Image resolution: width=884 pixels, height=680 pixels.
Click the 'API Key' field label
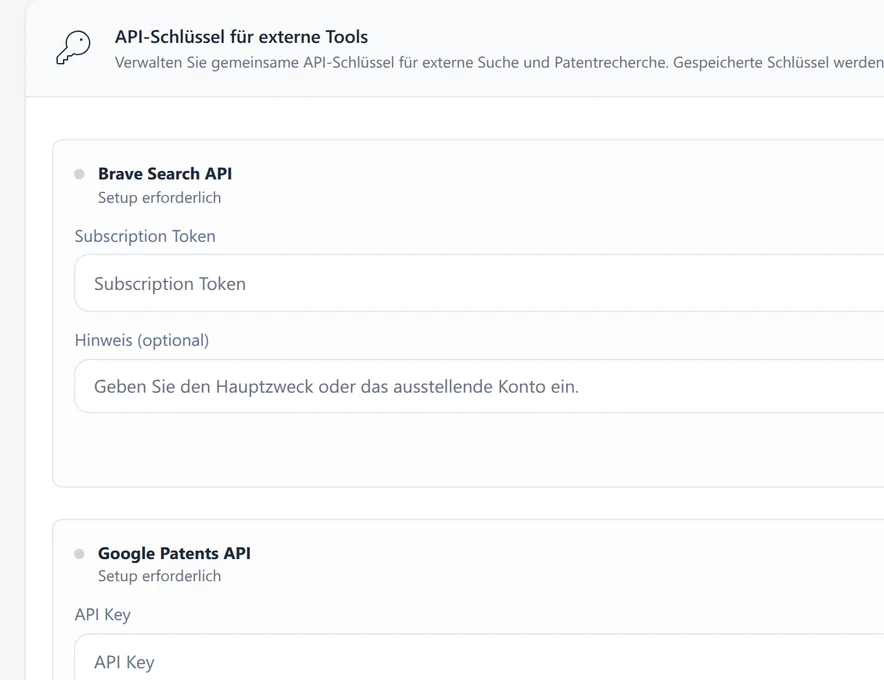point(103,615)
